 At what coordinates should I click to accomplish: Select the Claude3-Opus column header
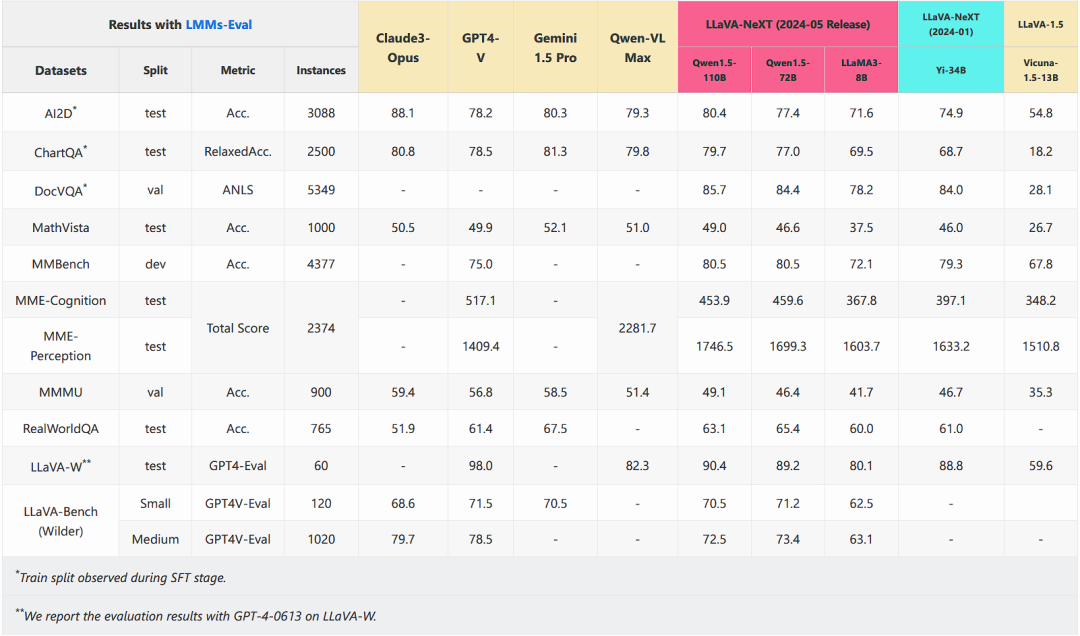point(403,48)
